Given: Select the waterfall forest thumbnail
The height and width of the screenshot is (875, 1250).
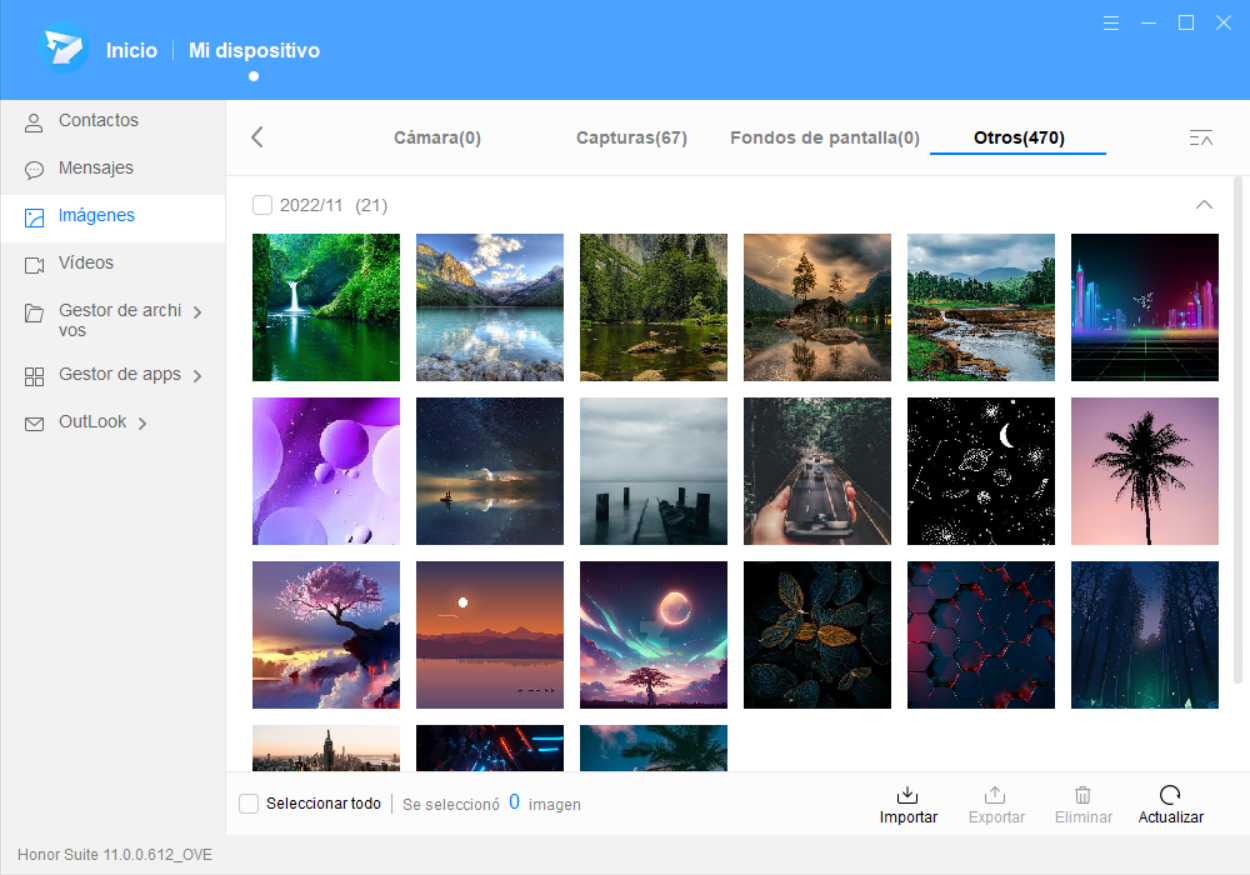Looking at the screenshot, I should (x=326, y=307).
